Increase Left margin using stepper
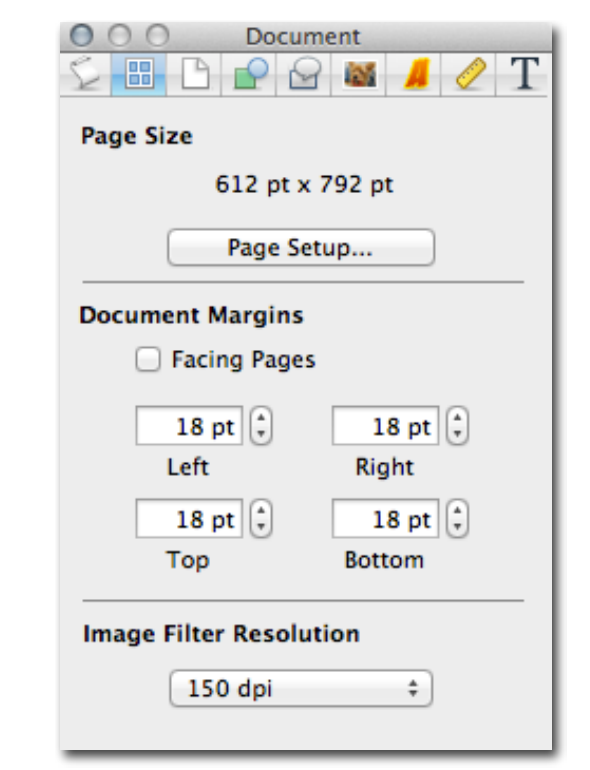Image resolution: width=590 pixels, height=770 pixels. click(261, 418)
